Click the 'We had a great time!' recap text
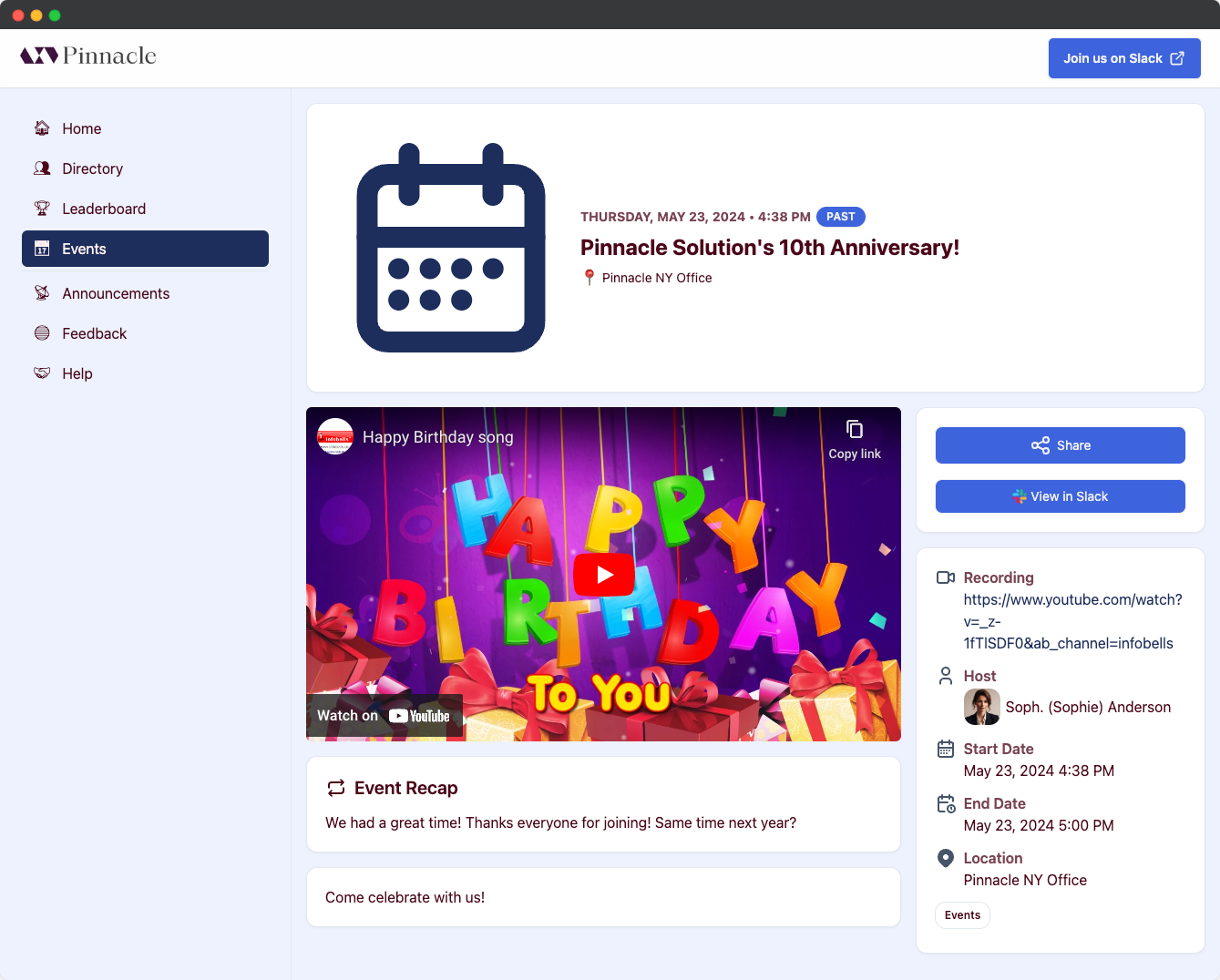1220x980 pixels. pos(561,822)
